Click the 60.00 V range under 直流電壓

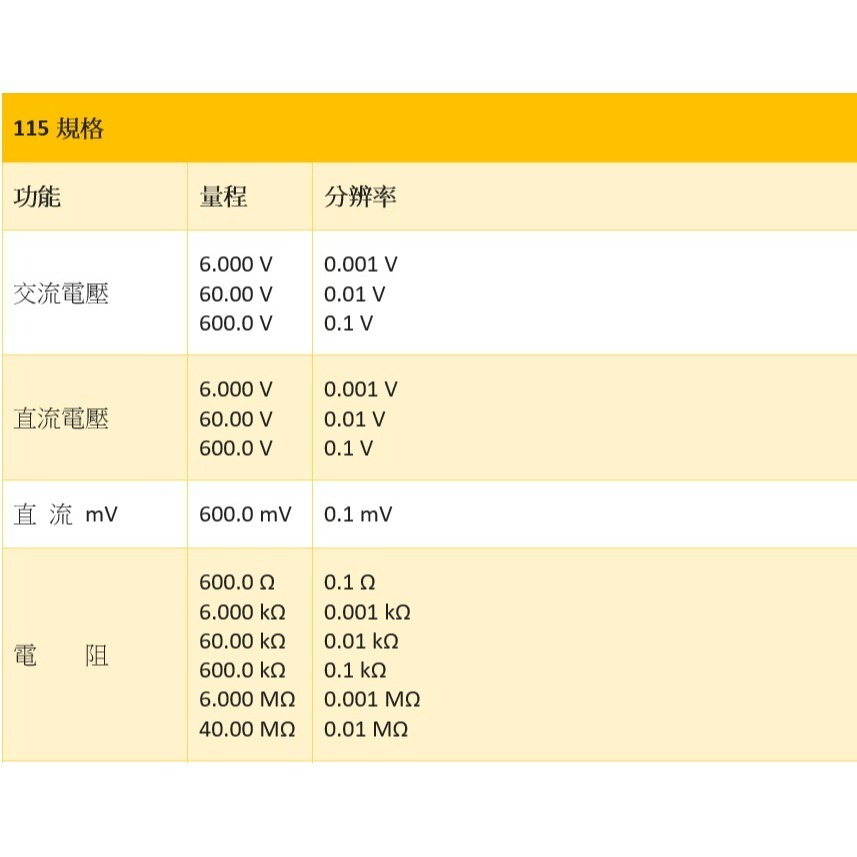click(x=230, y=419)
